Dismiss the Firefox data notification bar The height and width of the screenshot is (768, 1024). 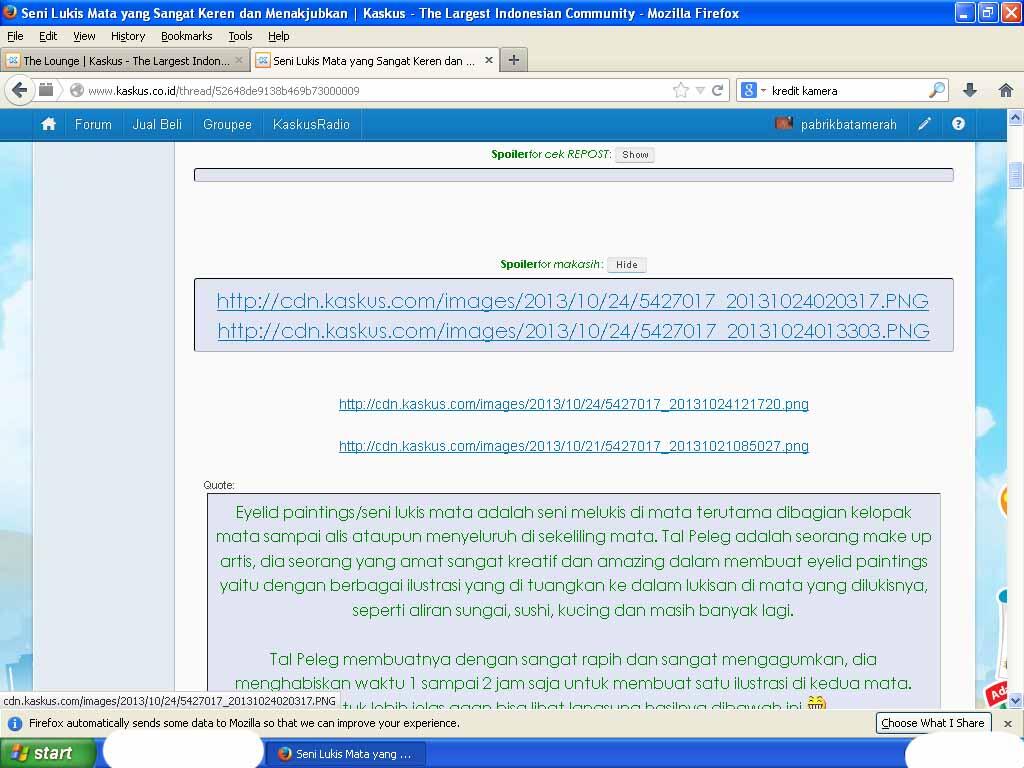point(1008,724)
